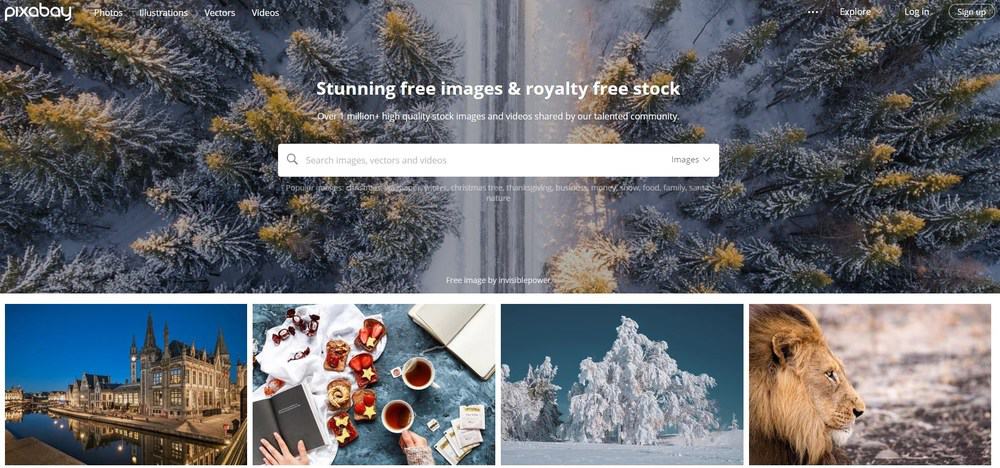Open the Illustrations tab
Viewport: 1000px width, 468px height.
click(x=163, y=13)
